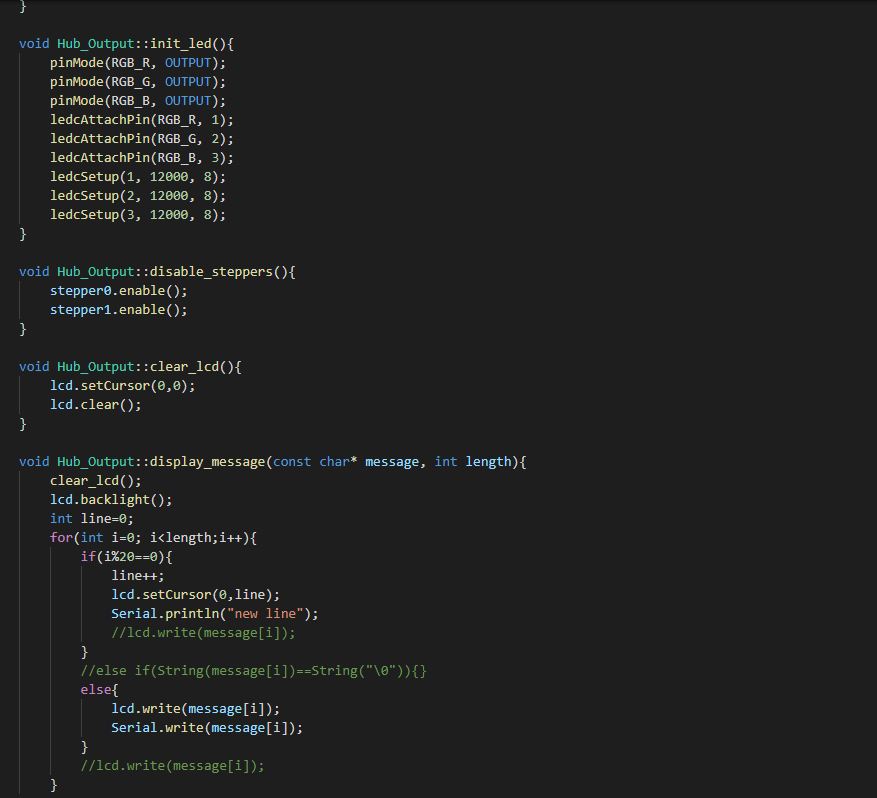Click the lcd.clear() statement
This screenshot has height=798, width=877.
click(x=95, y=404)
